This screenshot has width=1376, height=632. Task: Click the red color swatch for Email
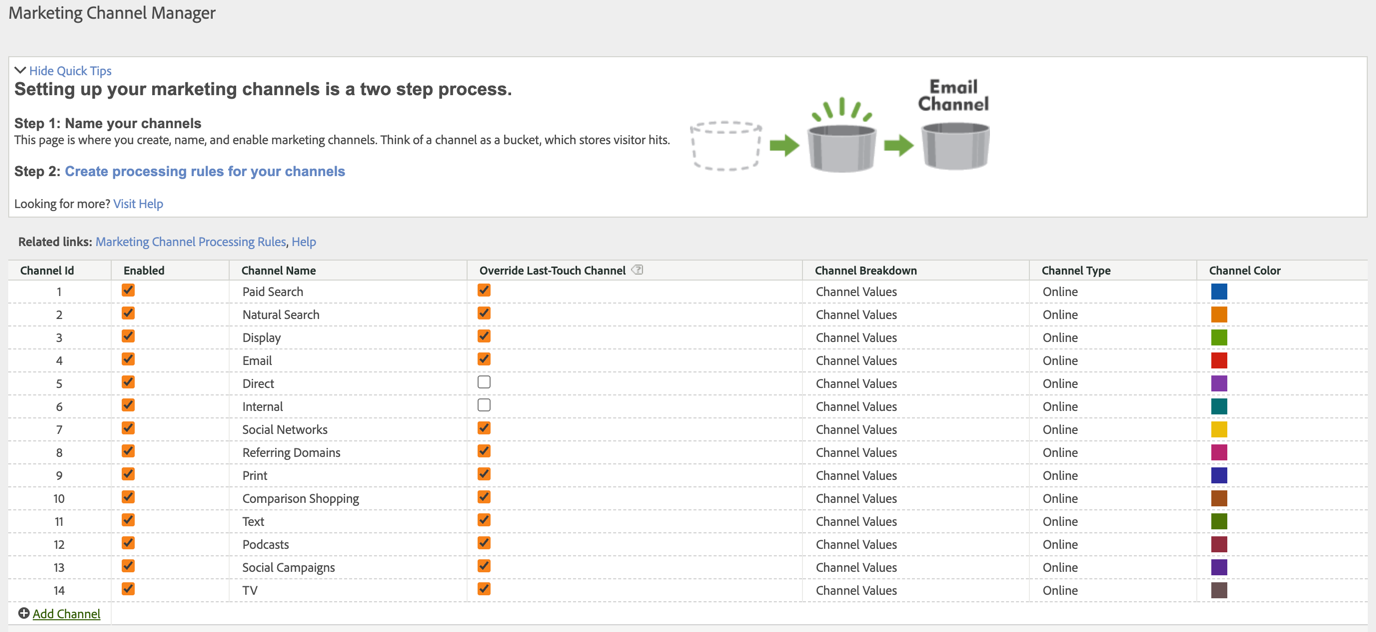click(1219, 361)
